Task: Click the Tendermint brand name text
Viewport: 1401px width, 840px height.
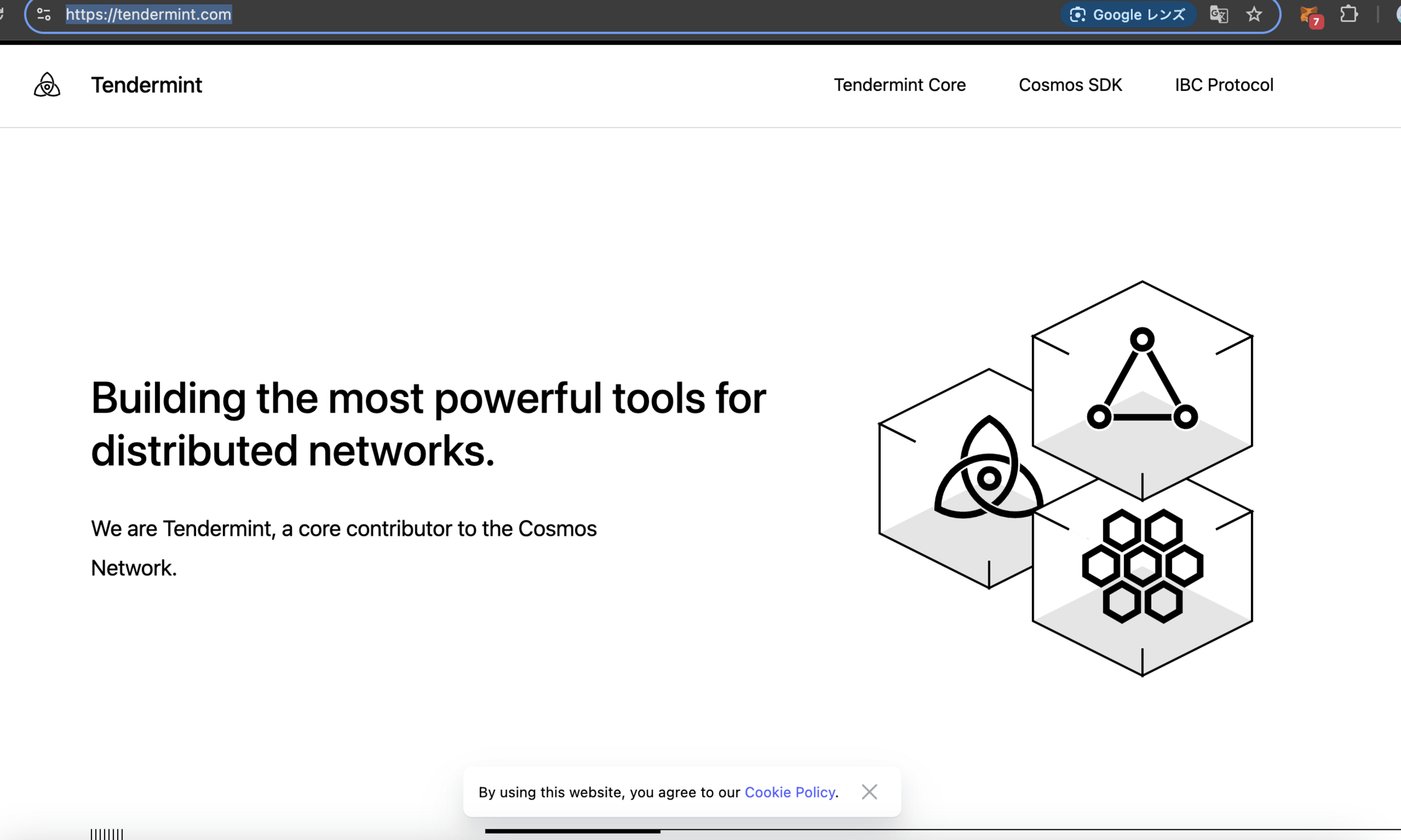Action: click(146, 85)
